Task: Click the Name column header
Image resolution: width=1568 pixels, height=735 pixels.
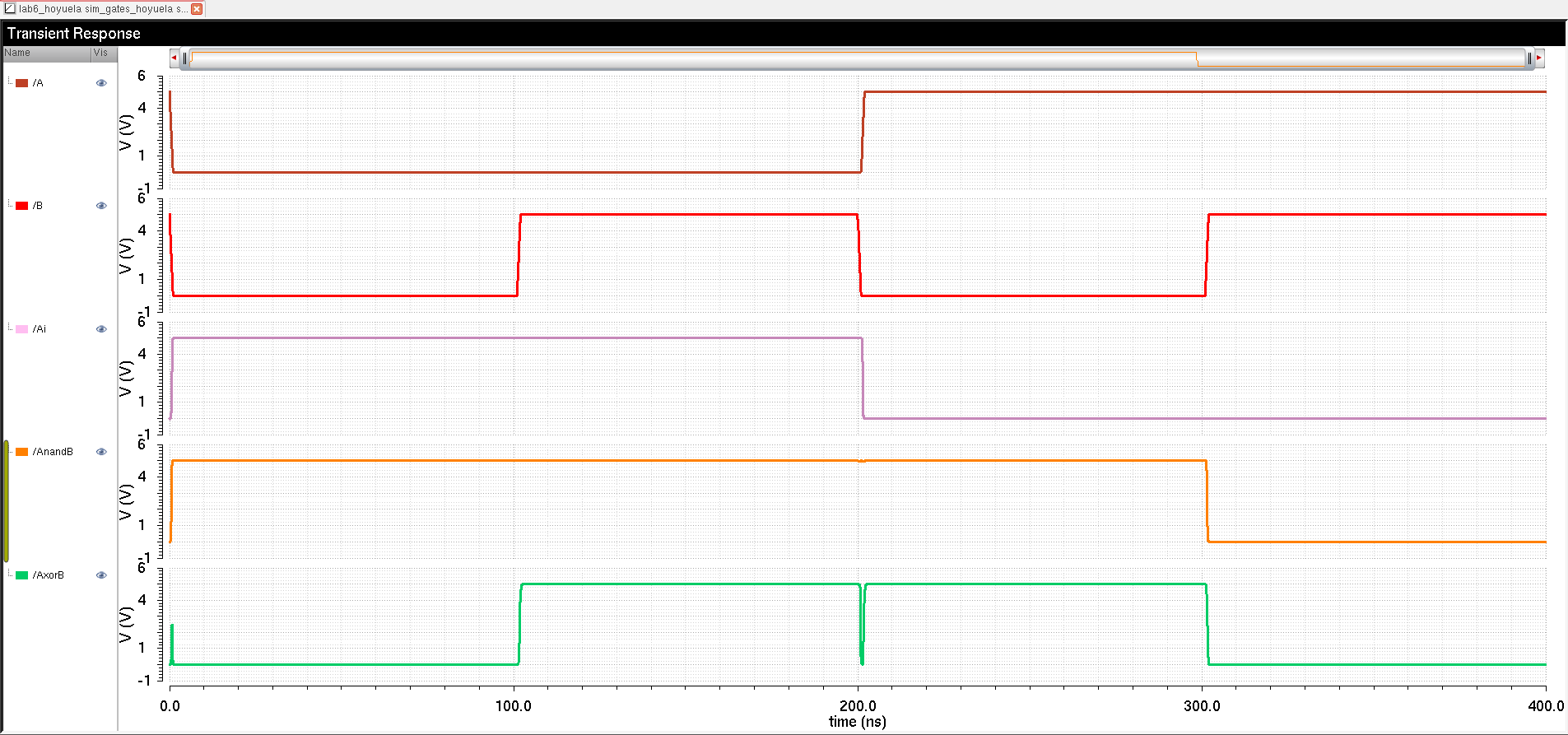Action: [46, 53]
